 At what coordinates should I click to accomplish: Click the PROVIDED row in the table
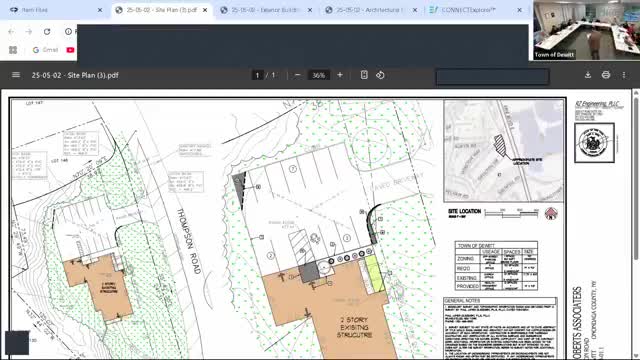point(496,286)
